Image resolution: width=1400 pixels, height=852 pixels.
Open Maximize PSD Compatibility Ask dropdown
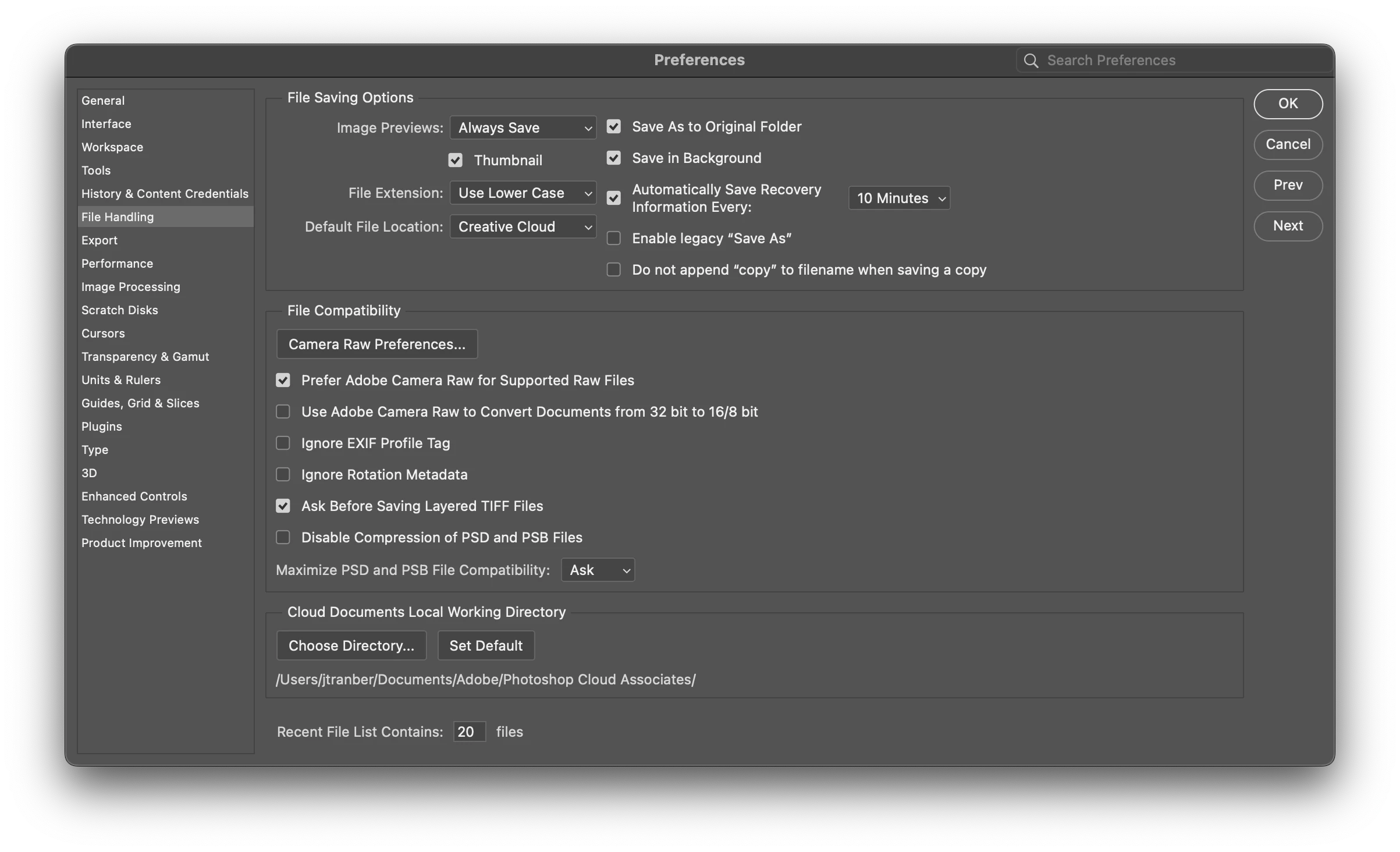(598, 570)
